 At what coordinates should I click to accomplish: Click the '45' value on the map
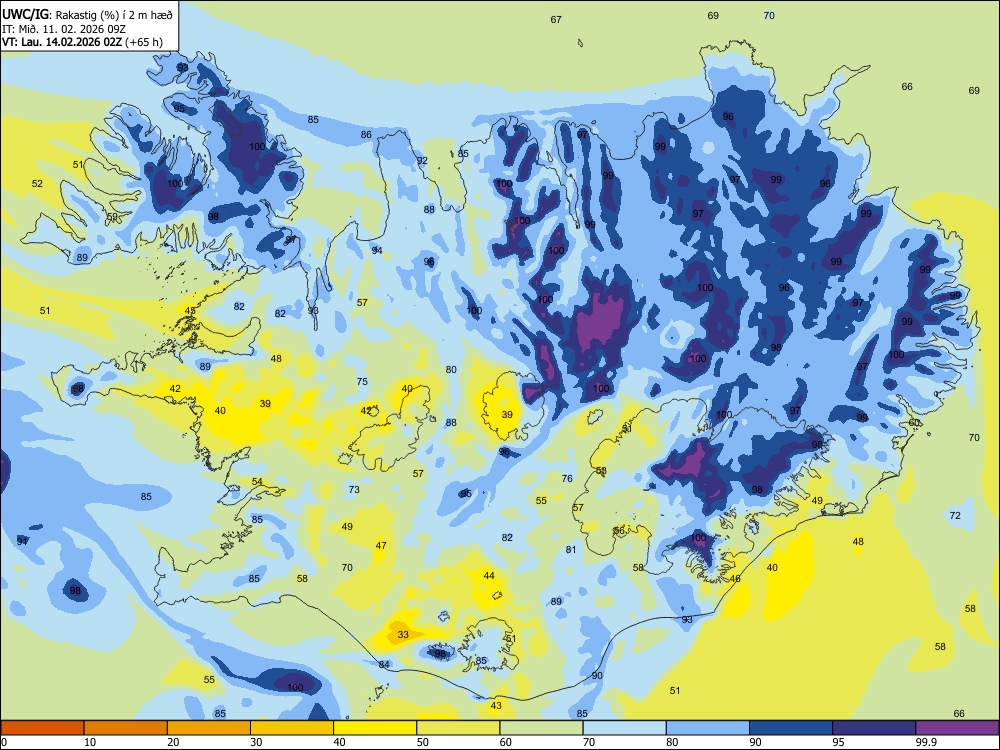coord(190,311)
